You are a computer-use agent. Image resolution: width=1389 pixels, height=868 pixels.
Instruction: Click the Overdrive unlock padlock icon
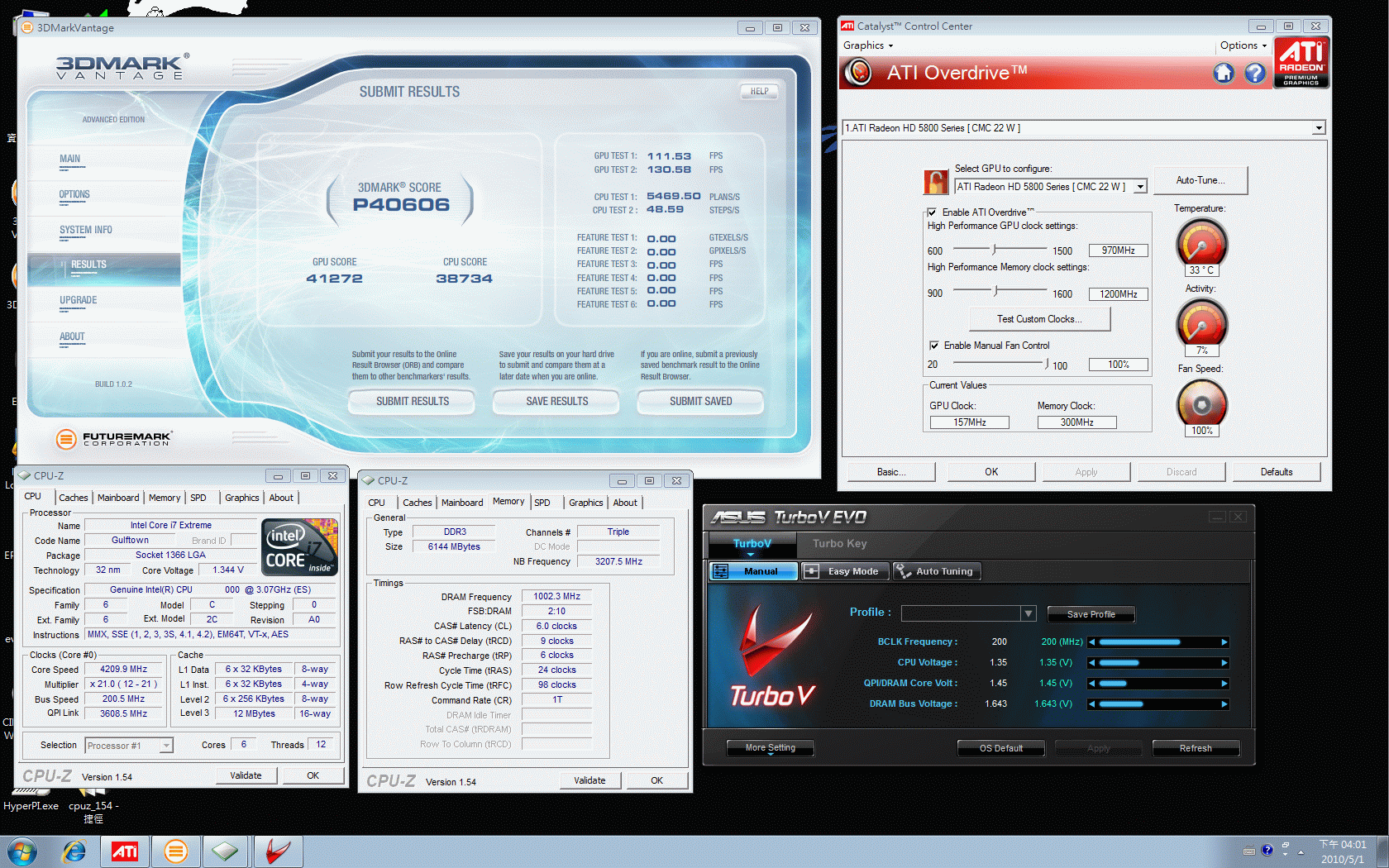click(x=935, y=182)
